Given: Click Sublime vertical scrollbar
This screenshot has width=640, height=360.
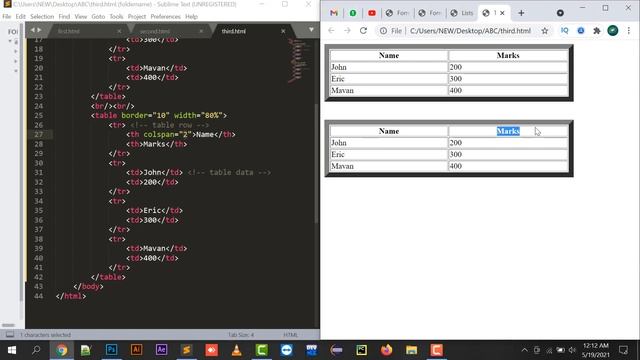Looking at the screenshot, I should pyautogui.click(x=316, y=163).
